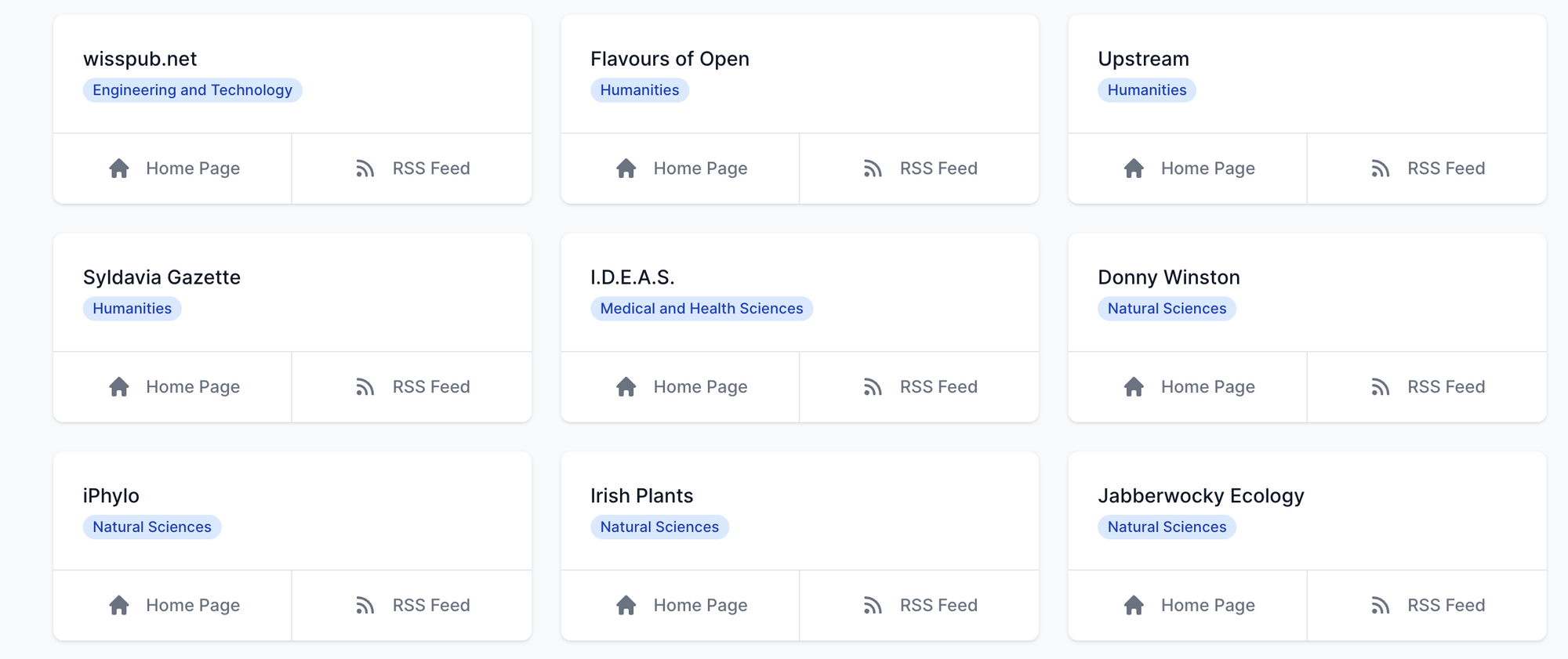Click the Medical and Health Sciences tag
Image resolution: width=1568 pixels, height=659 pixels.
pyautogui.click(x=701, y=309)
